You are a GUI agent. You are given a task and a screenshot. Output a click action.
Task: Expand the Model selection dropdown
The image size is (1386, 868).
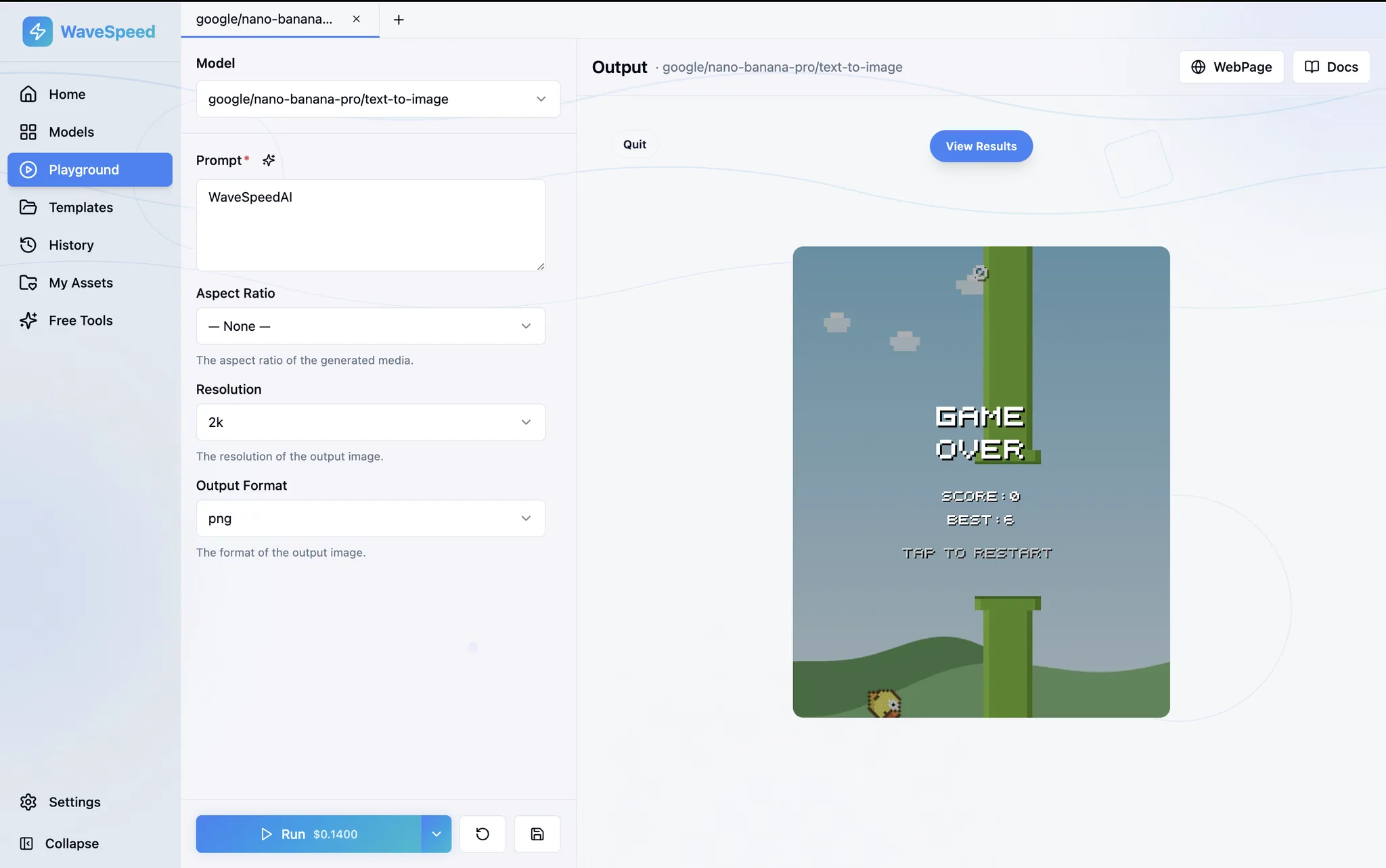pos(378,99)
